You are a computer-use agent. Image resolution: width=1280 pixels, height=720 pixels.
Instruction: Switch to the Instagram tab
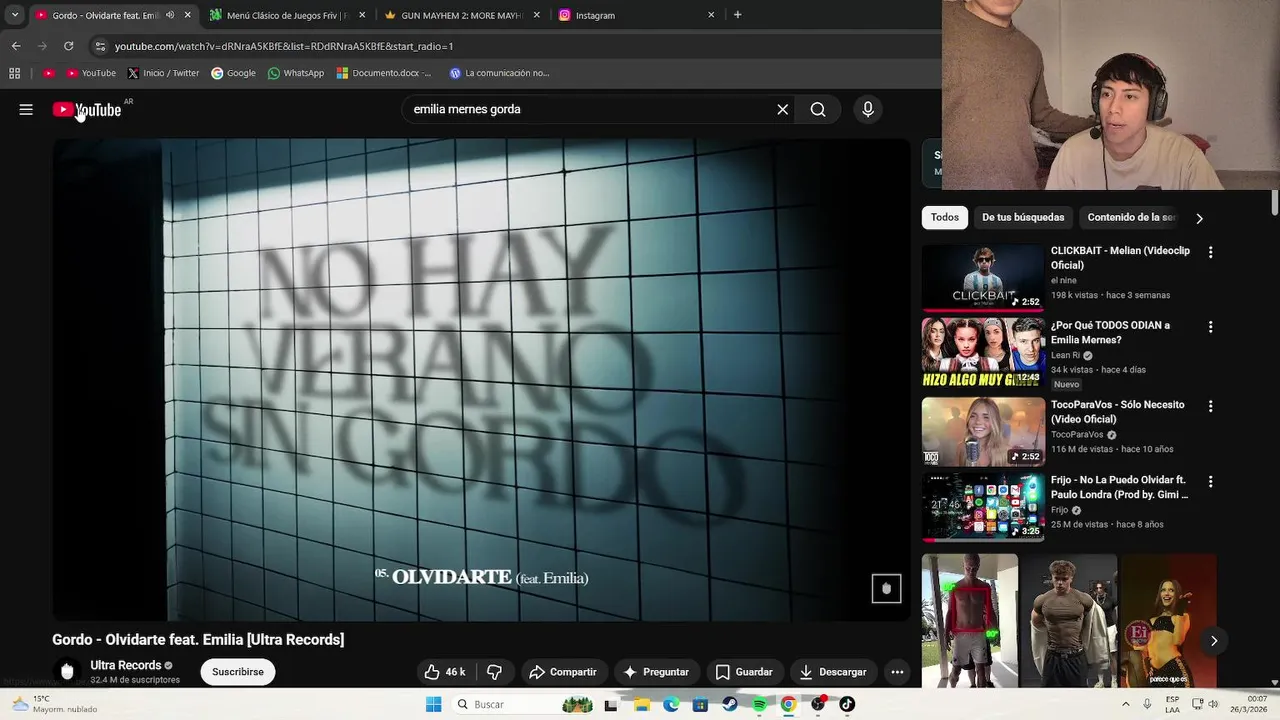(x=637, y=15)
